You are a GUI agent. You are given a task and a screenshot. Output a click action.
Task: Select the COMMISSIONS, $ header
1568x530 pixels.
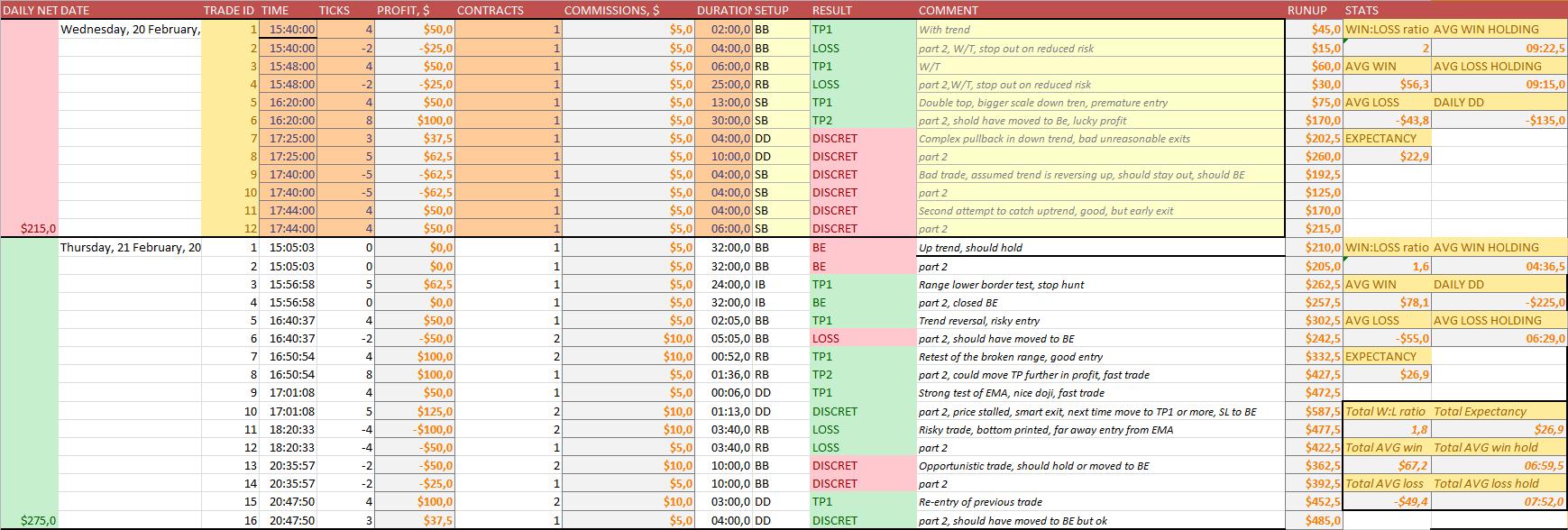[x=628, y=10]
